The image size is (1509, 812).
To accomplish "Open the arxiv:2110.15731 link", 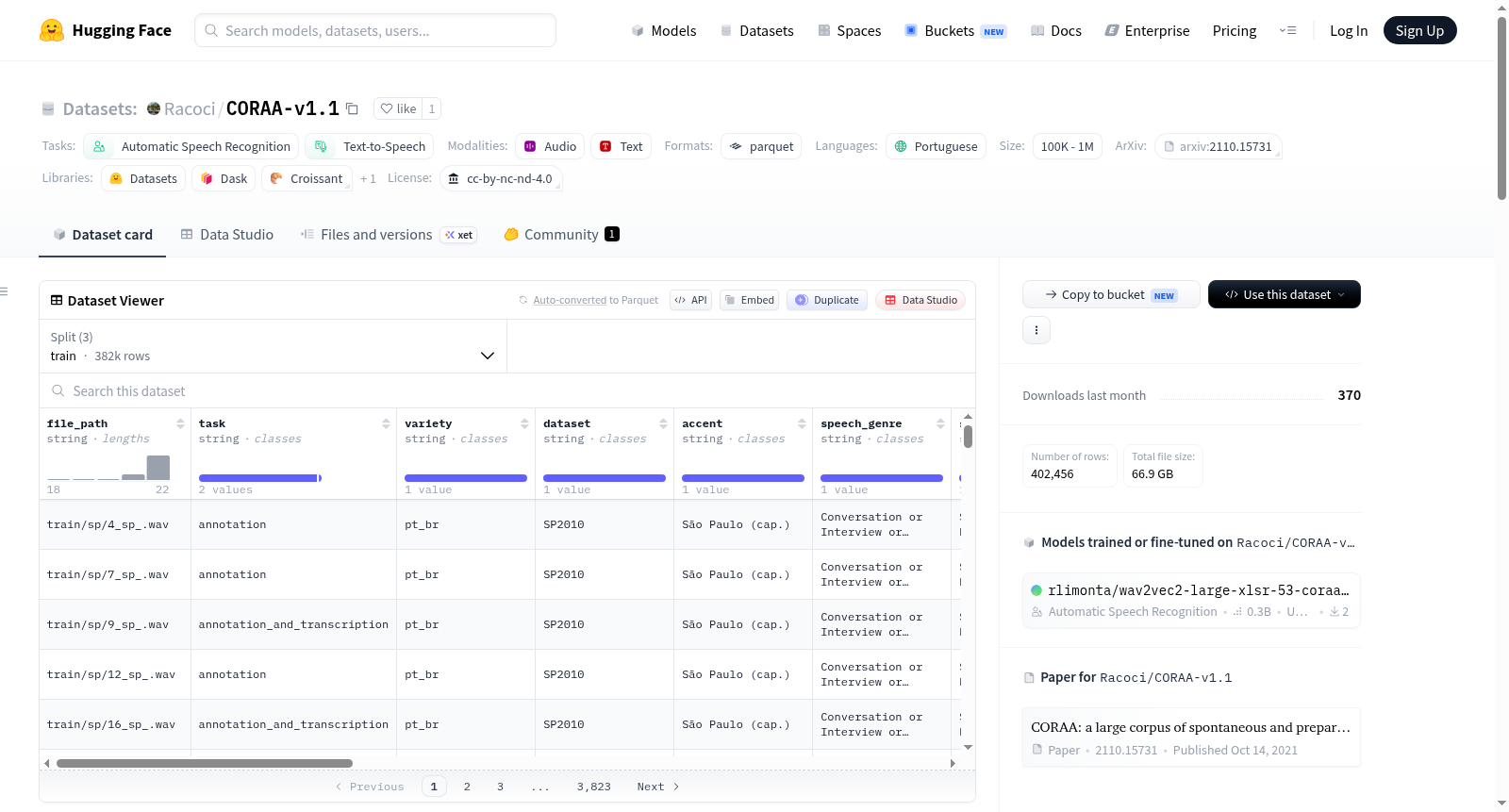I will tap(1218, 146).
